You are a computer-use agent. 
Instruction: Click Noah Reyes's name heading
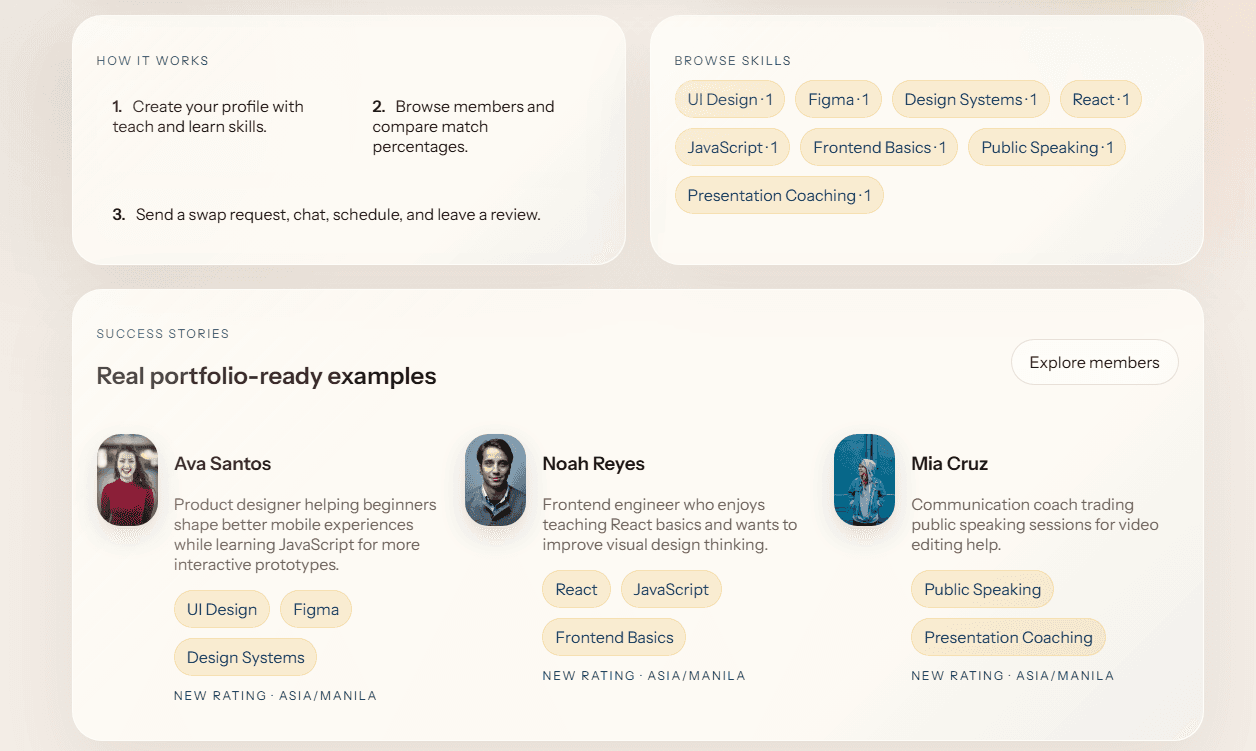click(593, 463)
